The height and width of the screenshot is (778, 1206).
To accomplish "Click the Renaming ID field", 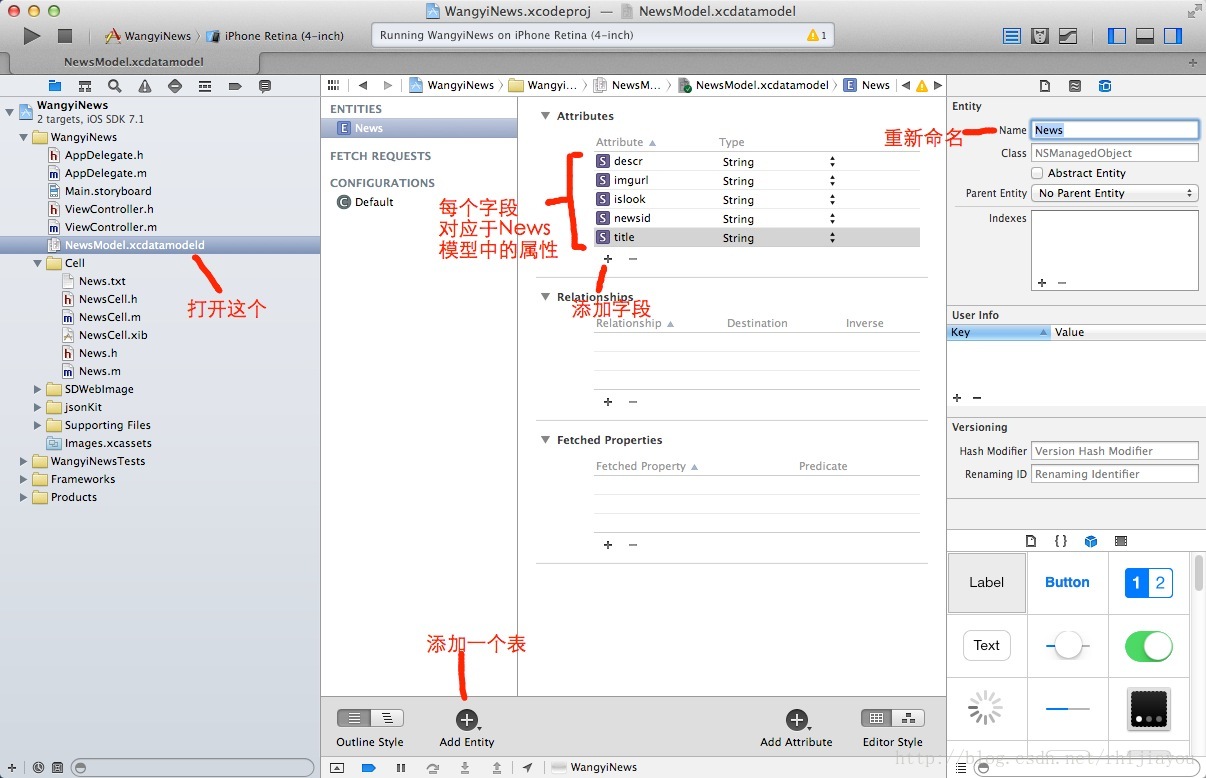I will [x=1114, y=474].
